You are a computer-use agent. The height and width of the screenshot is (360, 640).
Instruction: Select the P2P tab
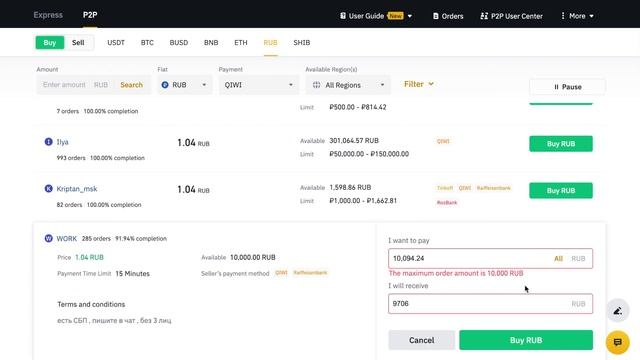click(90, 15)
